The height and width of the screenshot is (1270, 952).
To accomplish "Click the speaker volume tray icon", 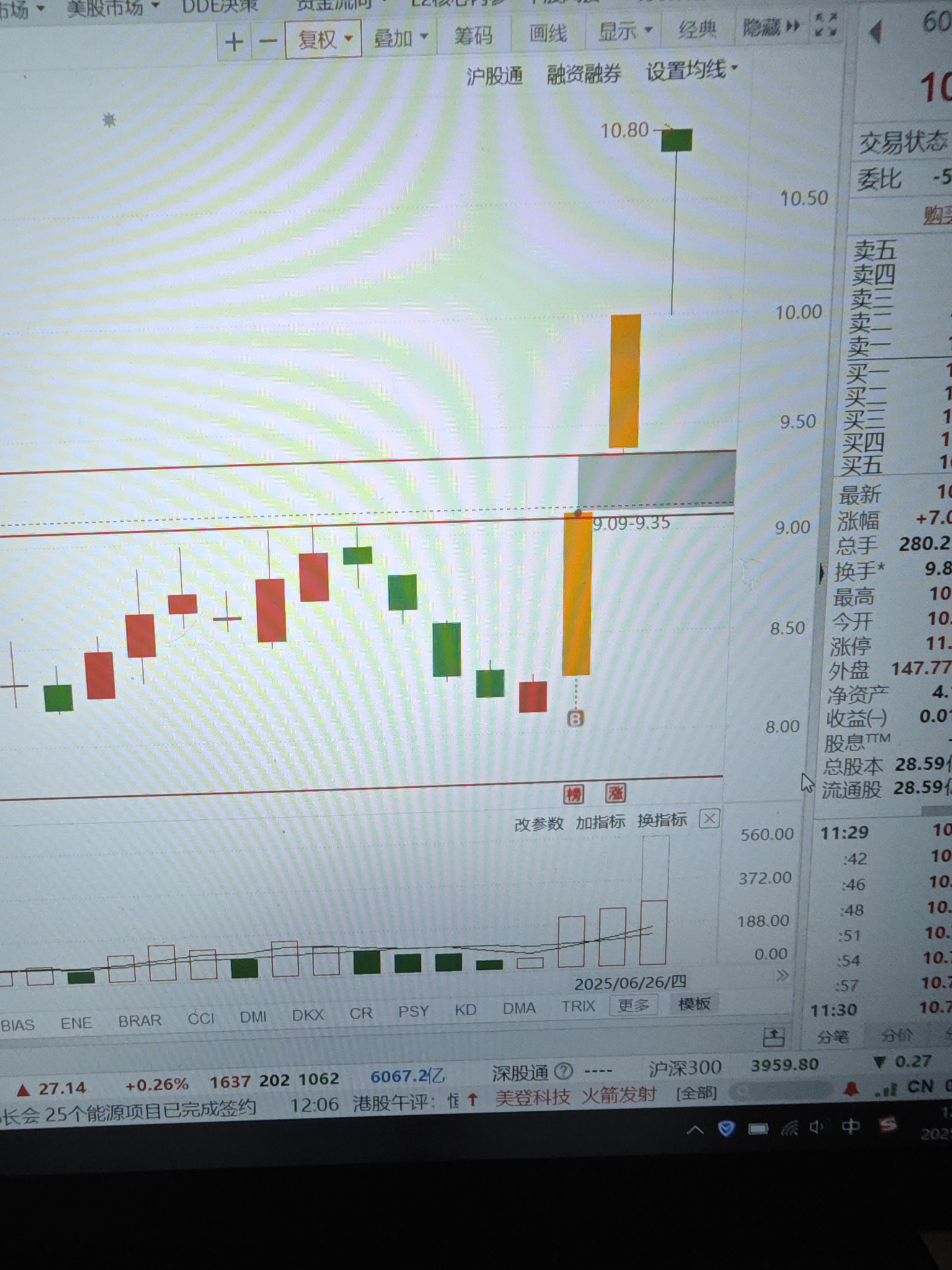I will 818,1126.
